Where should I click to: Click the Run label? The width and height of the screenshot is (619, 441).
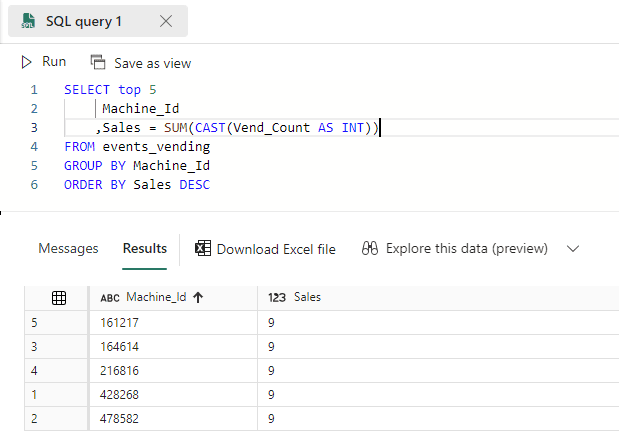[x=54, y=62]
